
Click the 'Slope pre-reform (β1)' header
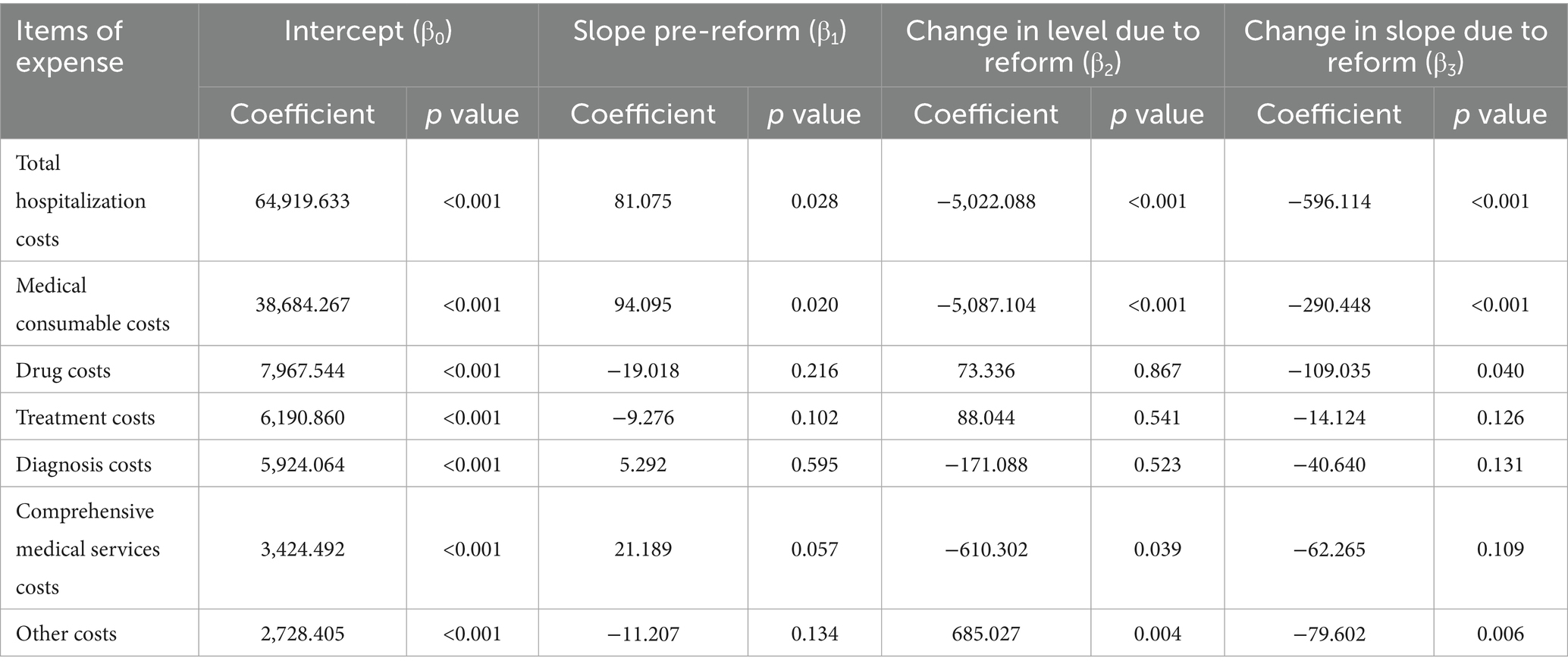(x=709, y=32)
